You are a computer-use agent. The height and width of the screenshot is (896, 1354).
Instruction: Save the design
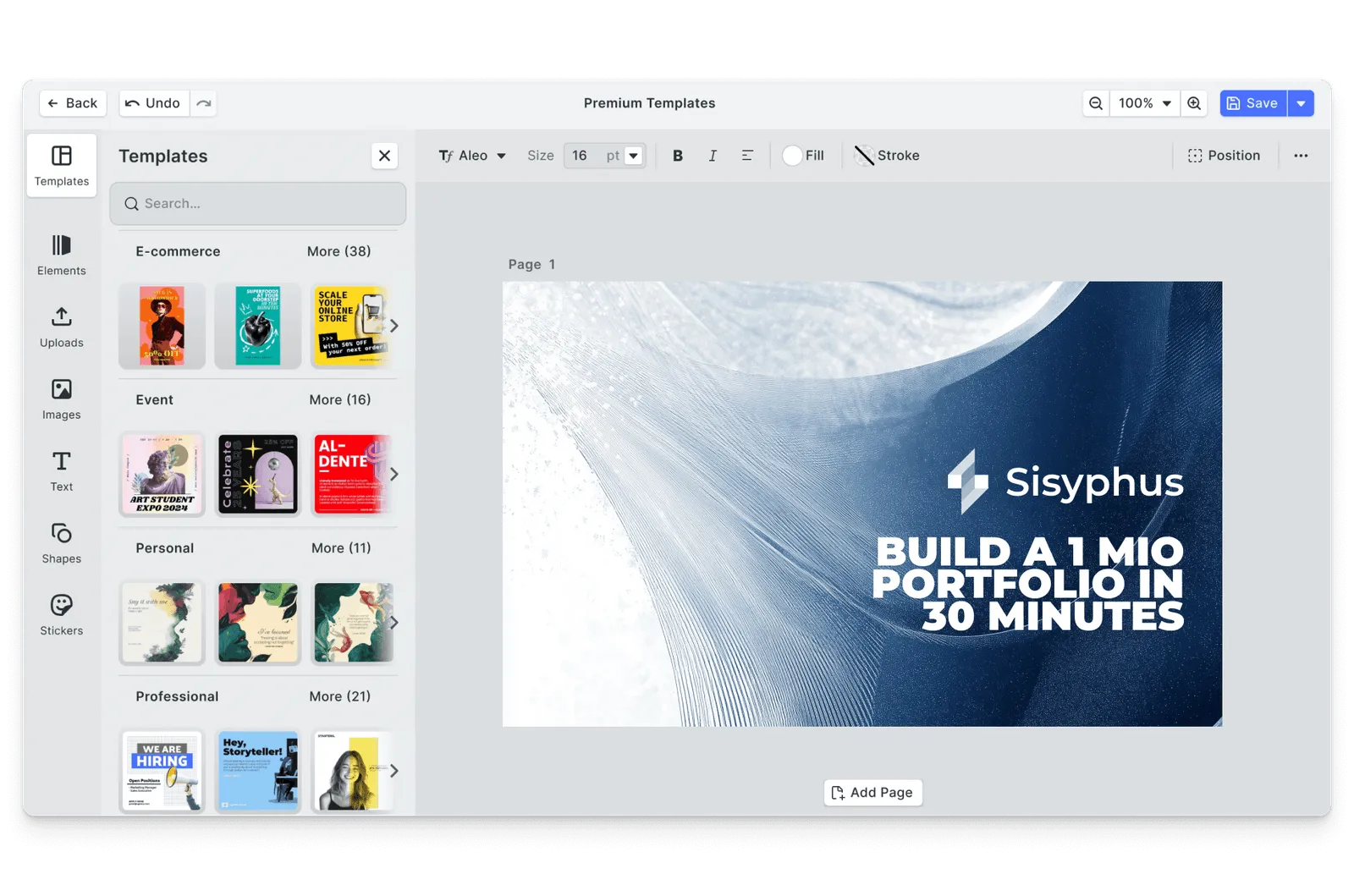[1253, 103]
